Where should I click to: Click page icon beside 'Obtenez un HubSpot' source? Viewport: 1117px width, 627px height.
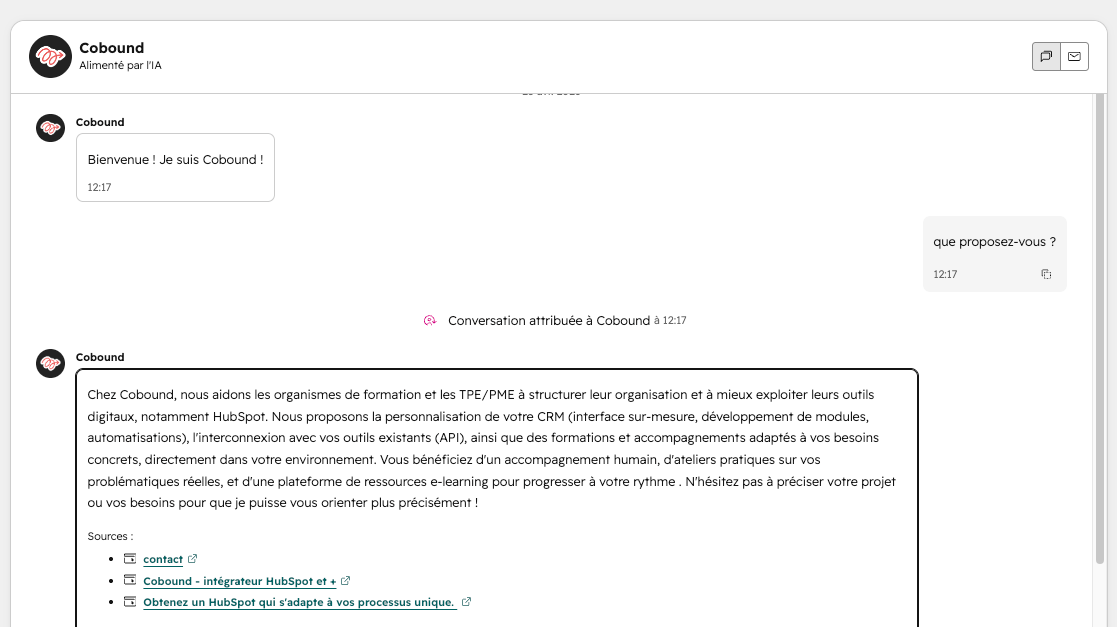tap(129, 602)
